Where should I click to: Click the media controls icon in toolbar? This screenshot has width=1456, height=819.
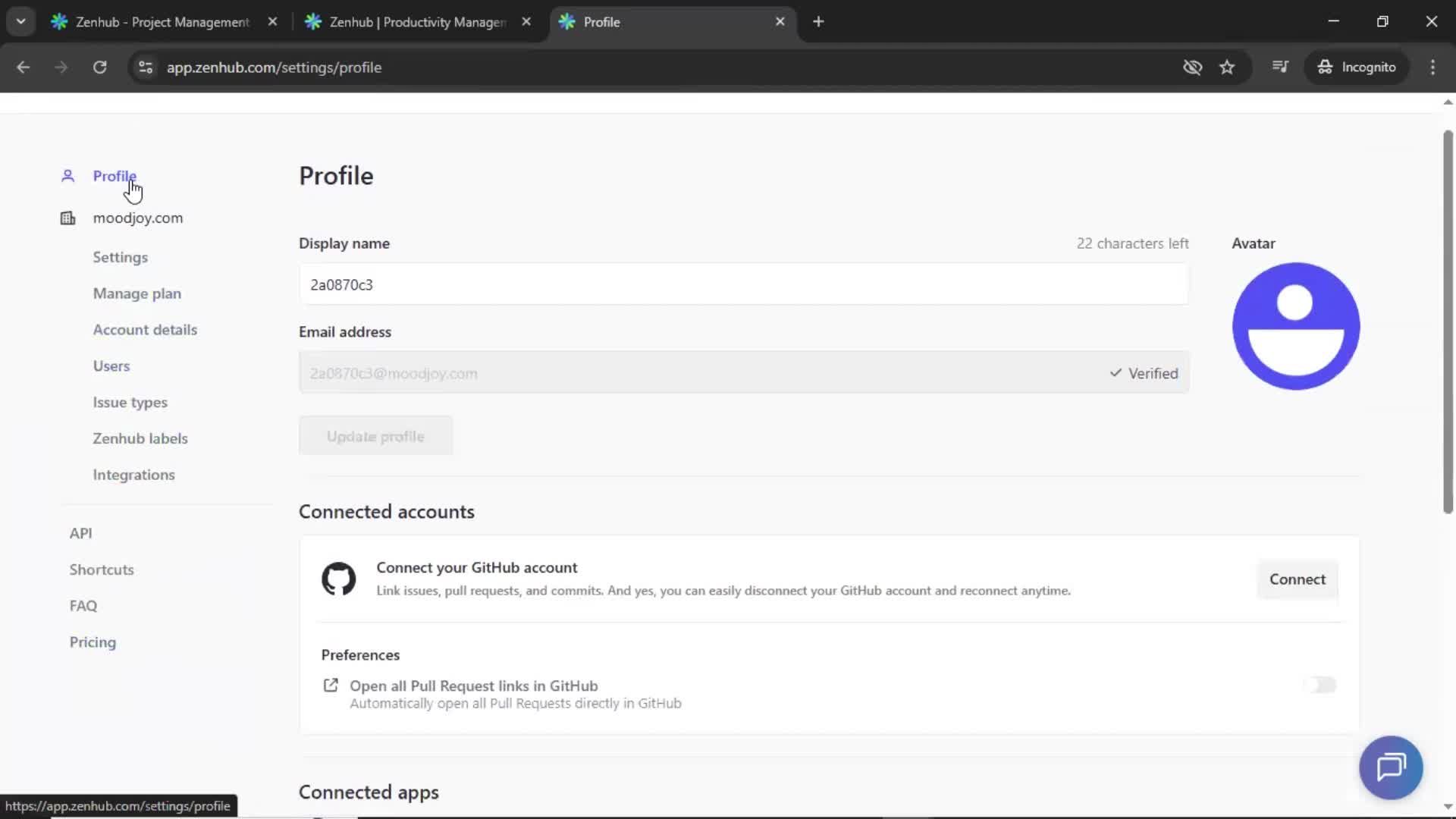(x=1280, y=67)
